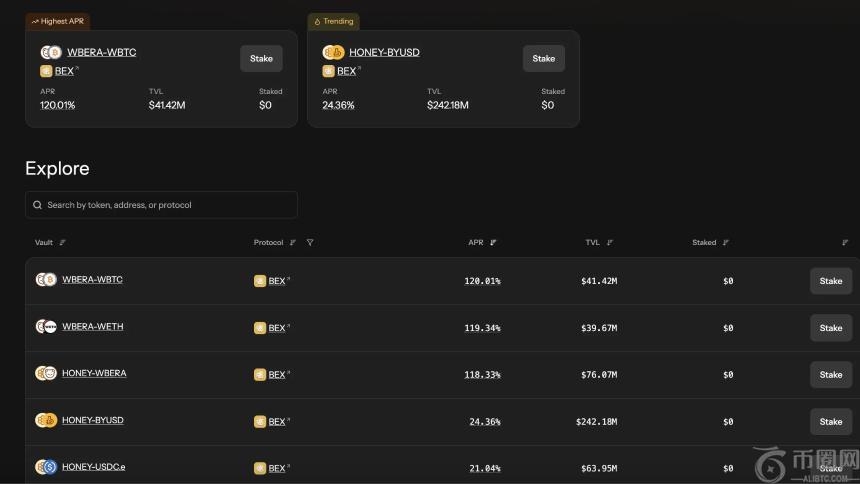Click Stake button in WBERA-WETH row
The image size is (860, 484).
[x=830, y=328]
